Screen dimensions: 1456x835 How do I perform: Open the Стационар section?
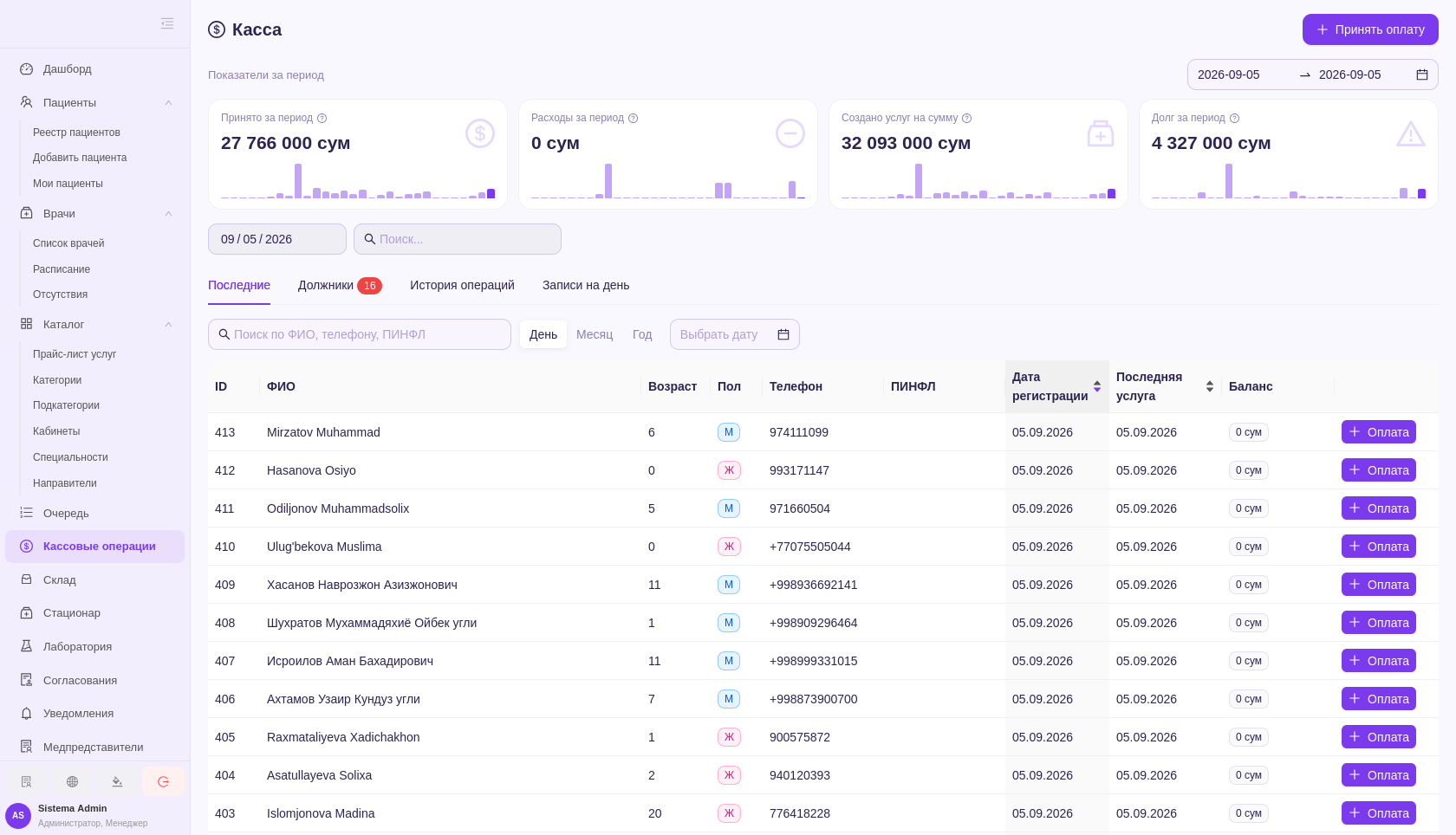click(95, 612)
